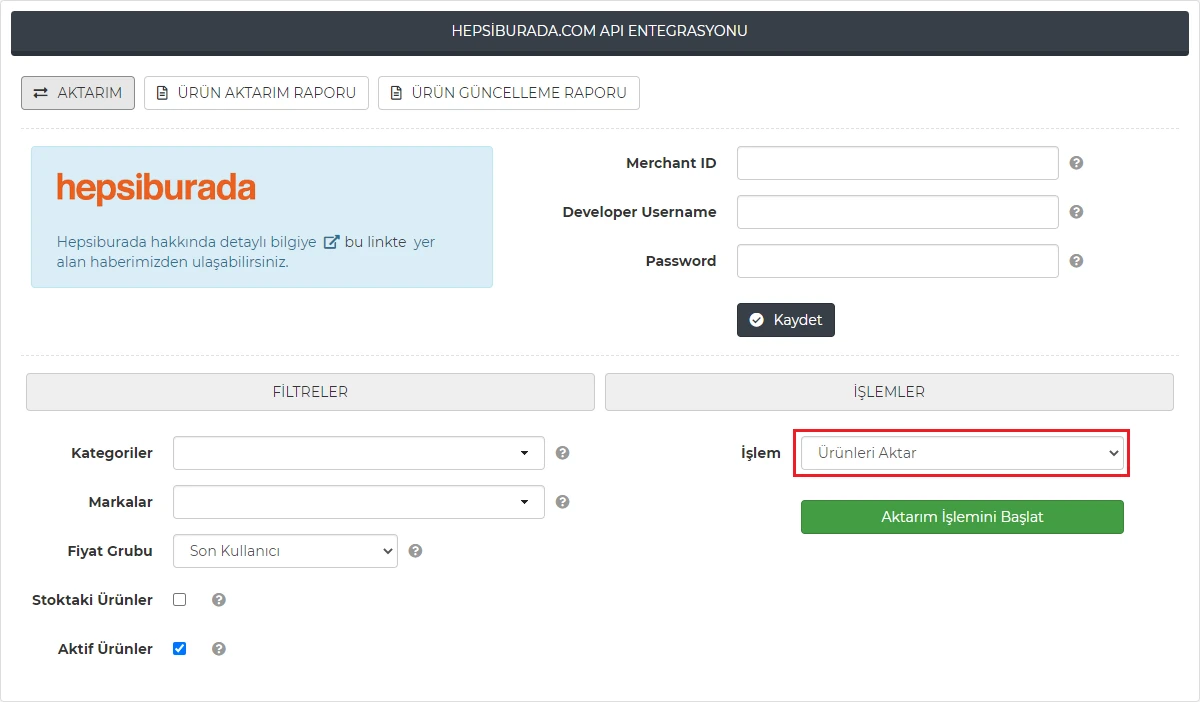The width and height of the screenshot is (1200, 702).
Task: Enable the Stoktaki Ürünler checkbox
Action: (179, 599)
